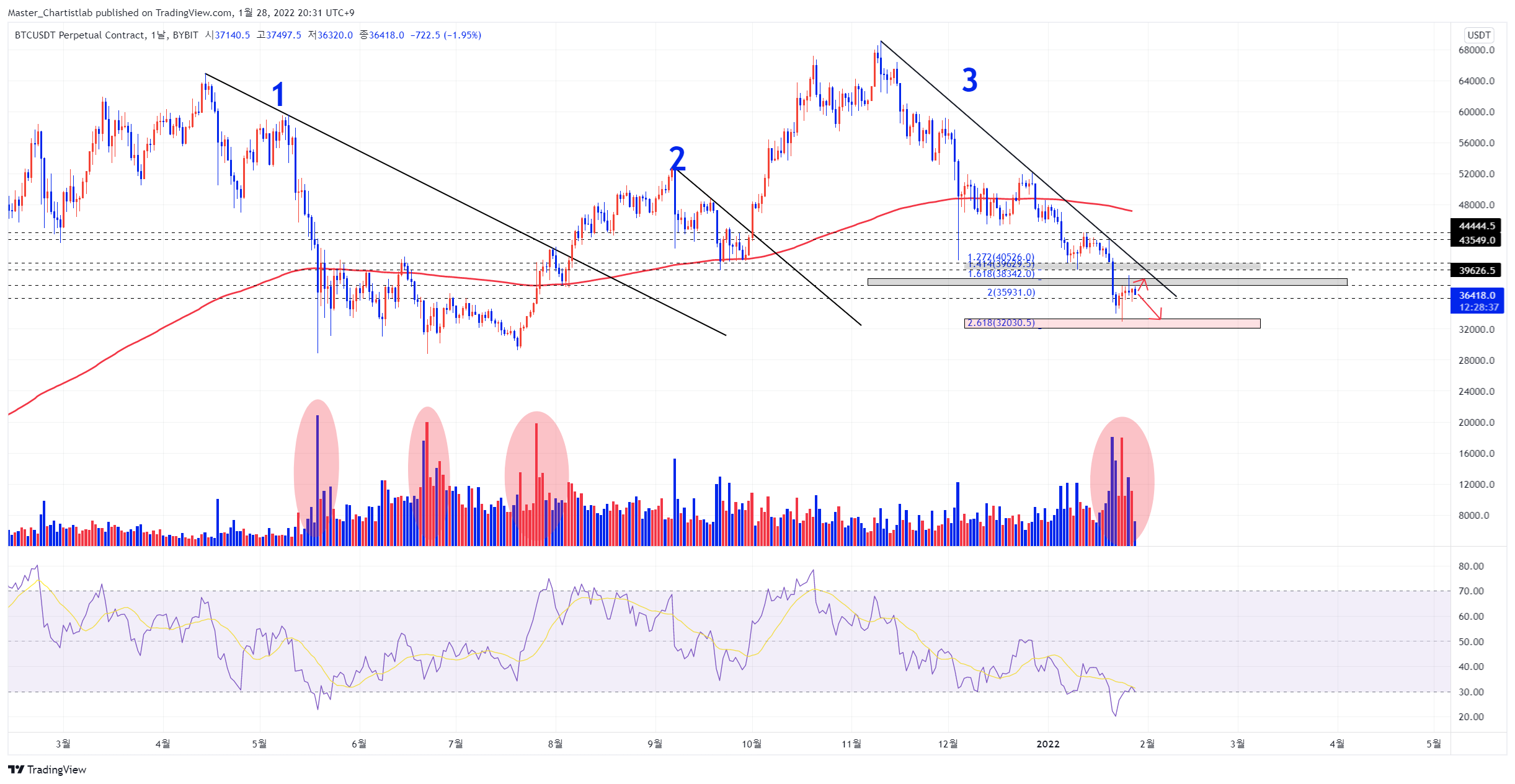Click the 20000.0 volume axis value
The width and height of the screenshot is (1515, 784).
(x=1477, y=423)
